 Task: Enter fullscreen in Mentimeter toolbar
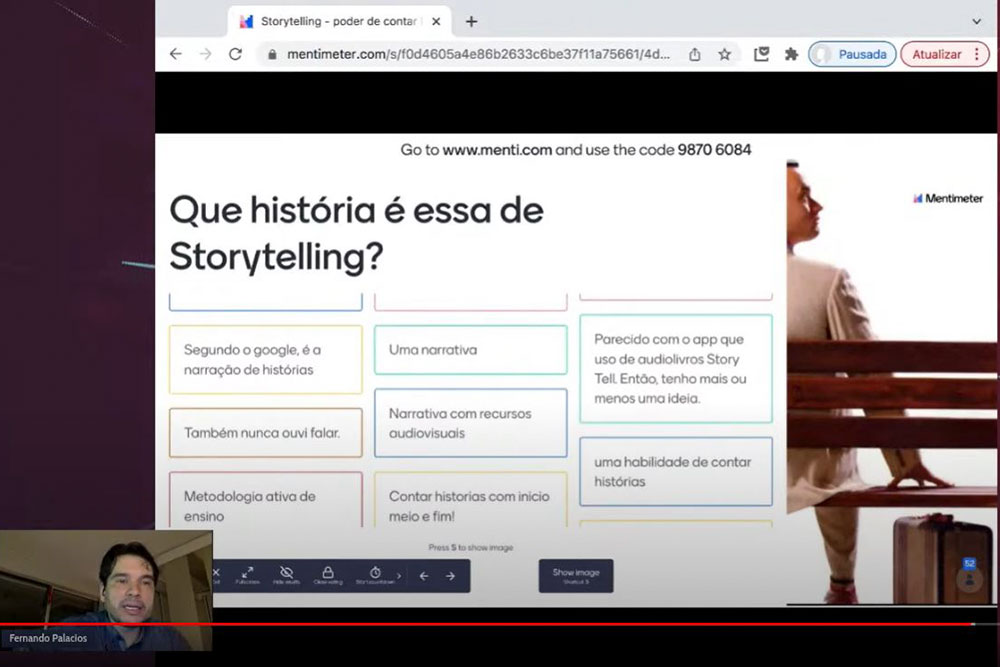(x=247, y=575)
